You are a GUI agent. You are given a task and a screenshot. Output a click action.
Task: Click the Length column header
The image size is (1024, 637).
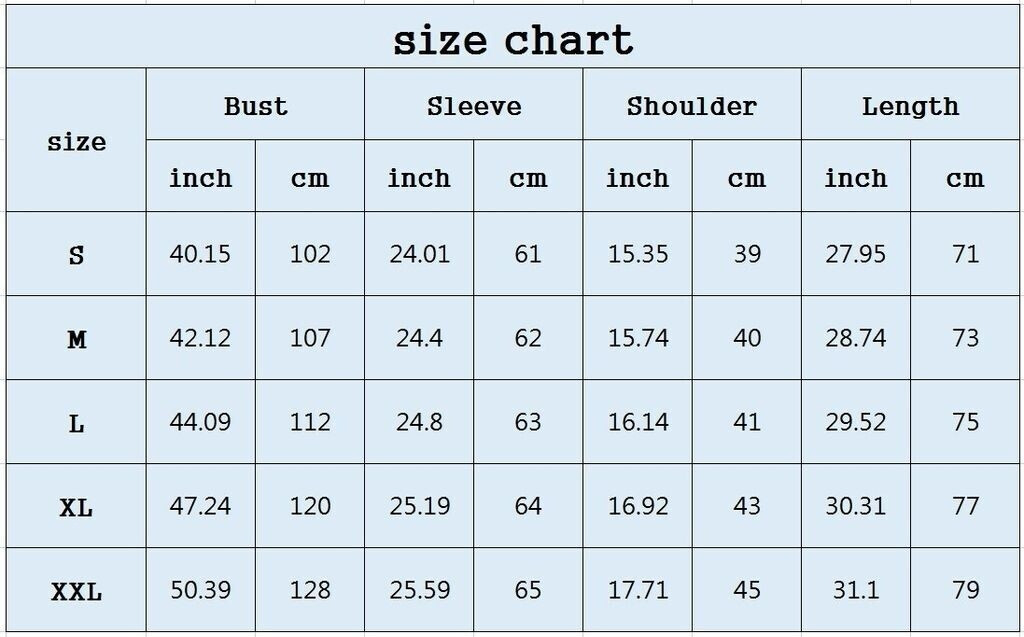tap(909, 106)
